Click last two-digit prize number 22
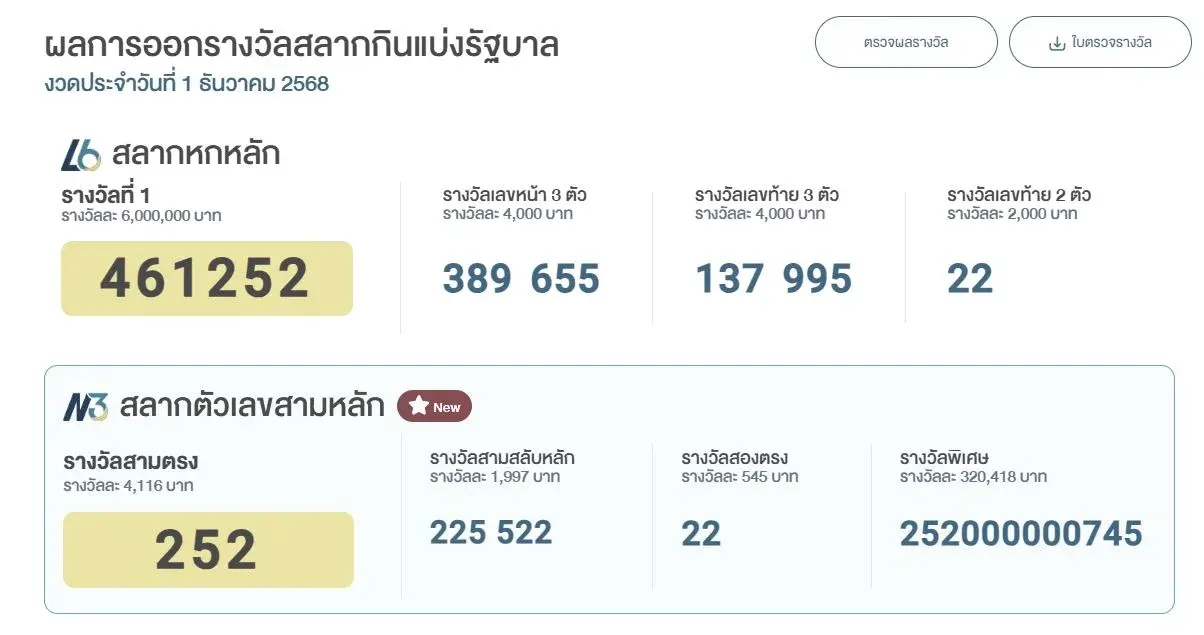 pyautogui.click(x=970, y=280)
